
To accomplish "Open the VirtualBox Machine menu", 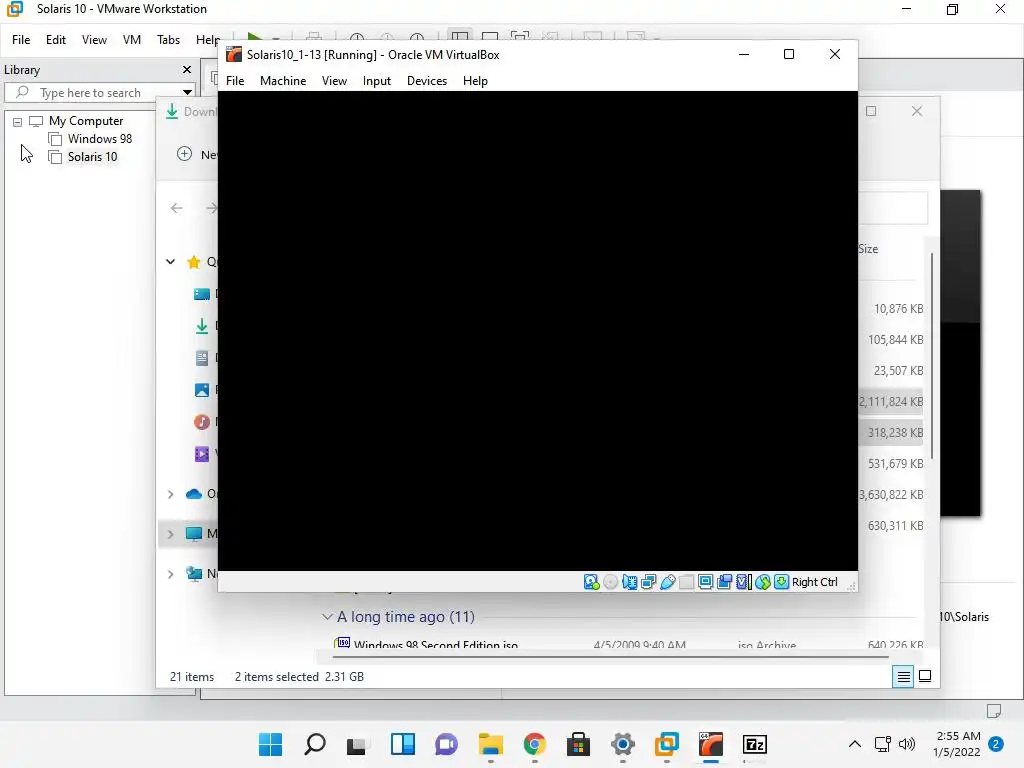I will coord(283,81).
